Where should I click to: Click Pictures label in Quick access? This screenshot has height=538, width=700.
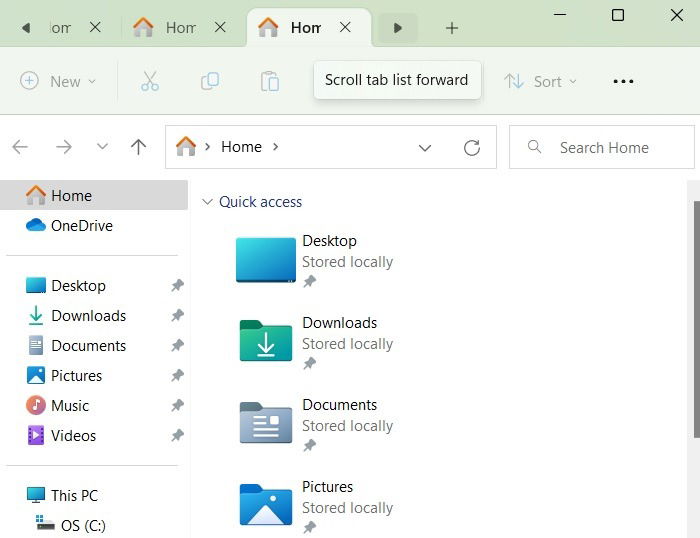pos(328,487)
